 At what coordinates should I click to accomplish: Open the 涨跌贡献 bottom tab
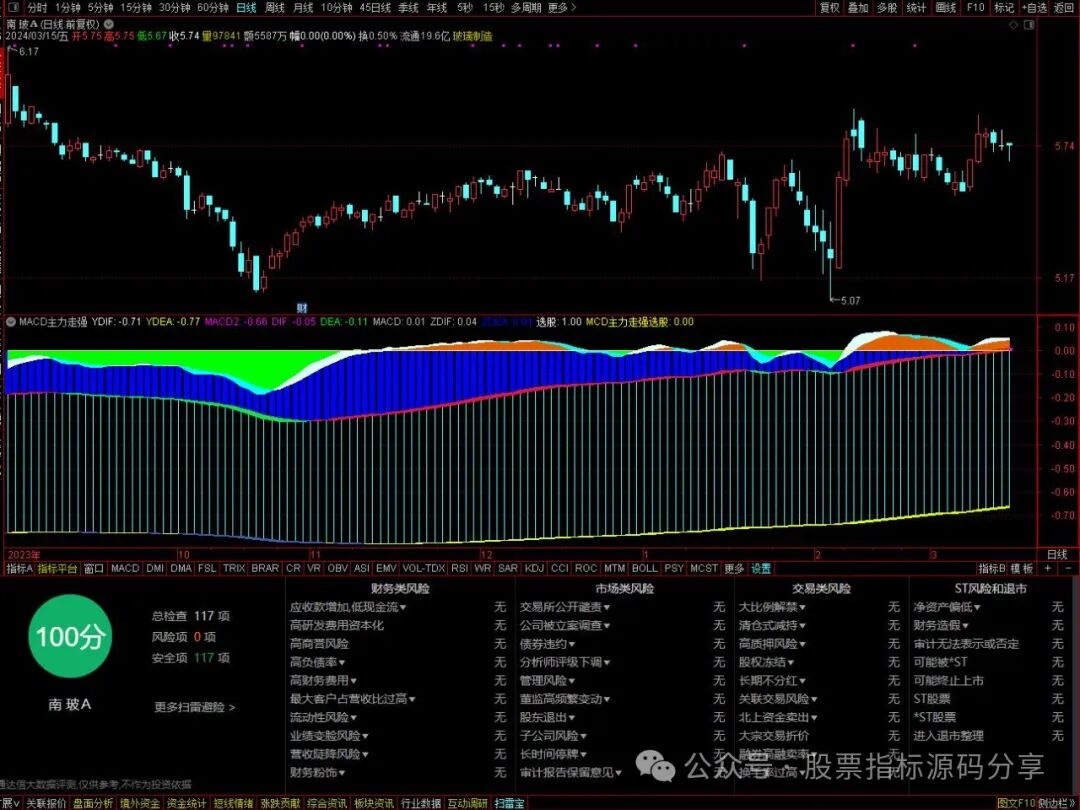pos(280,803)
